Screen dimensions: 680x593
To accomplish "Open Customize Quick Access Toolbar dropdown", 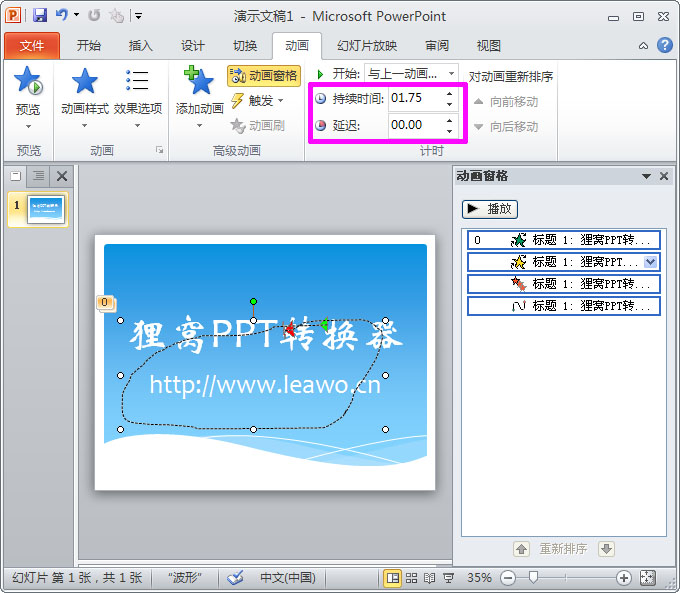I will click(x=138, y=16).
